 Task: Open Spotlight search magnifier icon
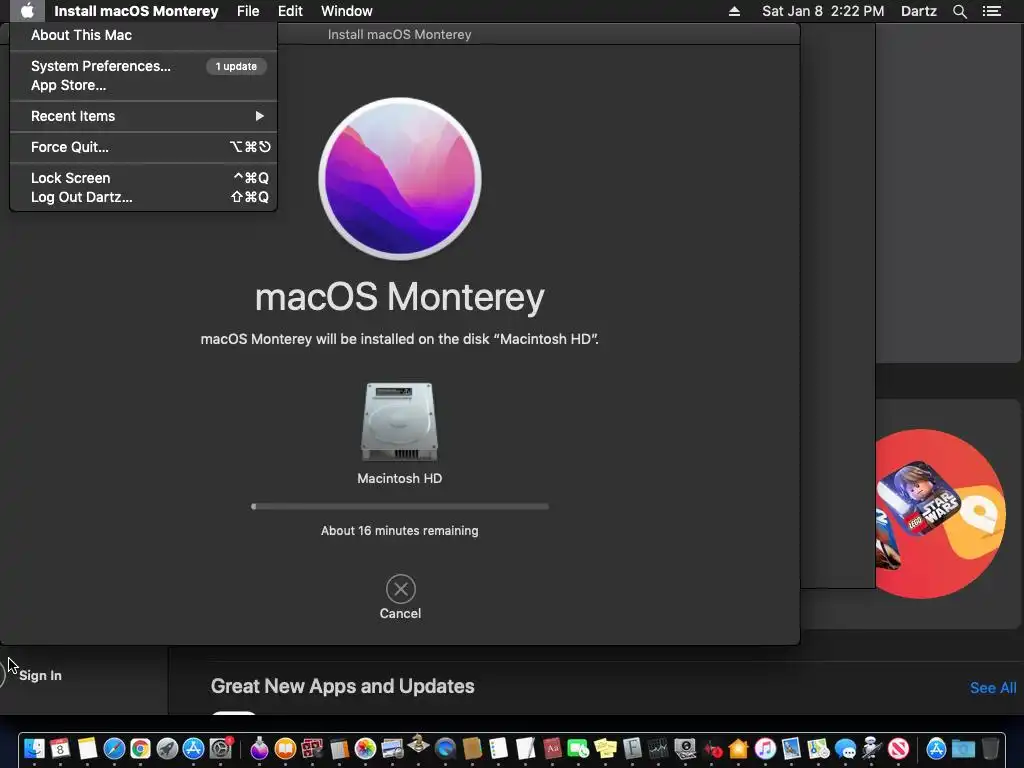(x=959, y=11)
